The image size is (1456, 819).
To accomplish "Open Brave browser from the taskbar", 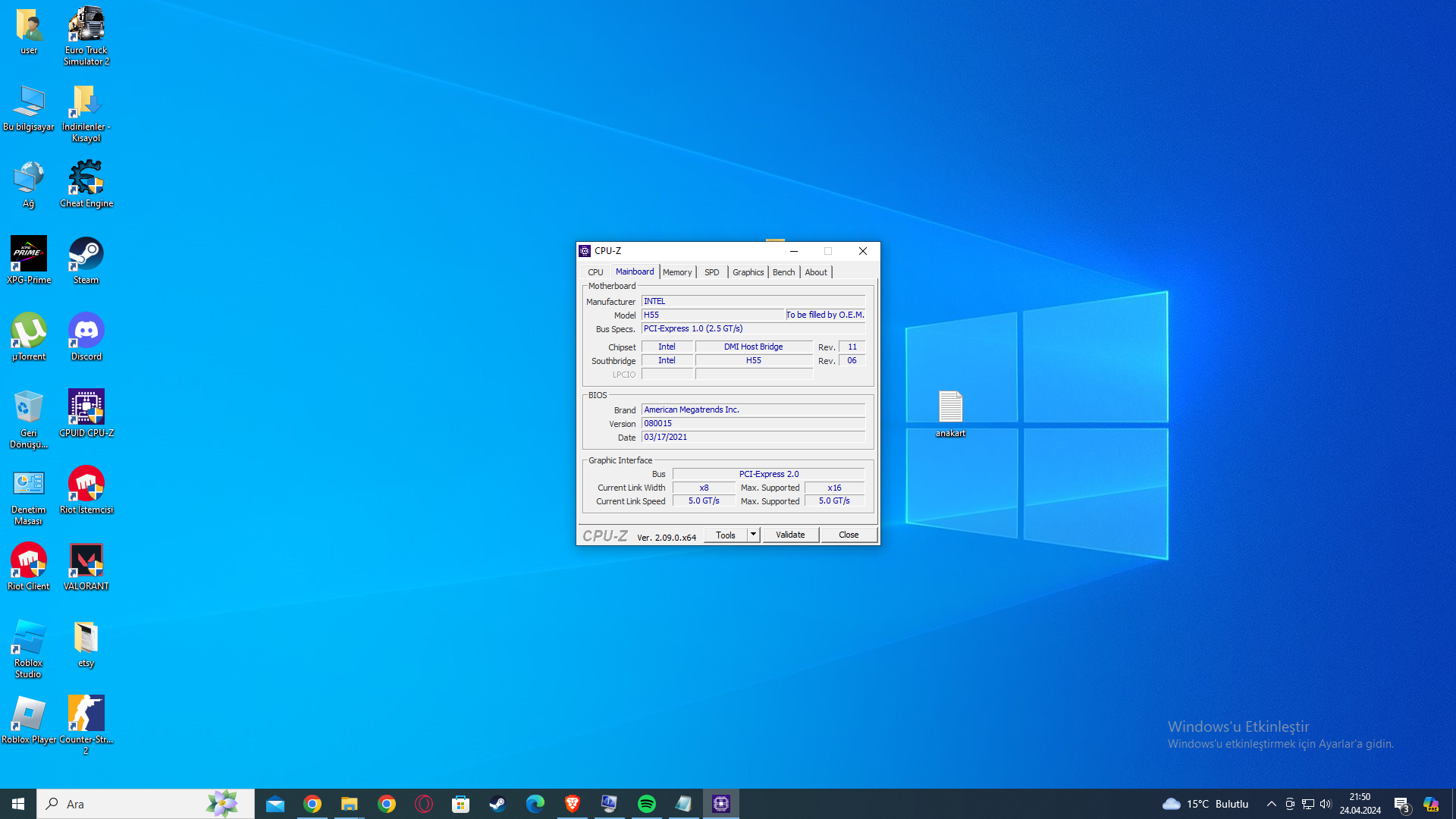I will [x=573, y=804].
